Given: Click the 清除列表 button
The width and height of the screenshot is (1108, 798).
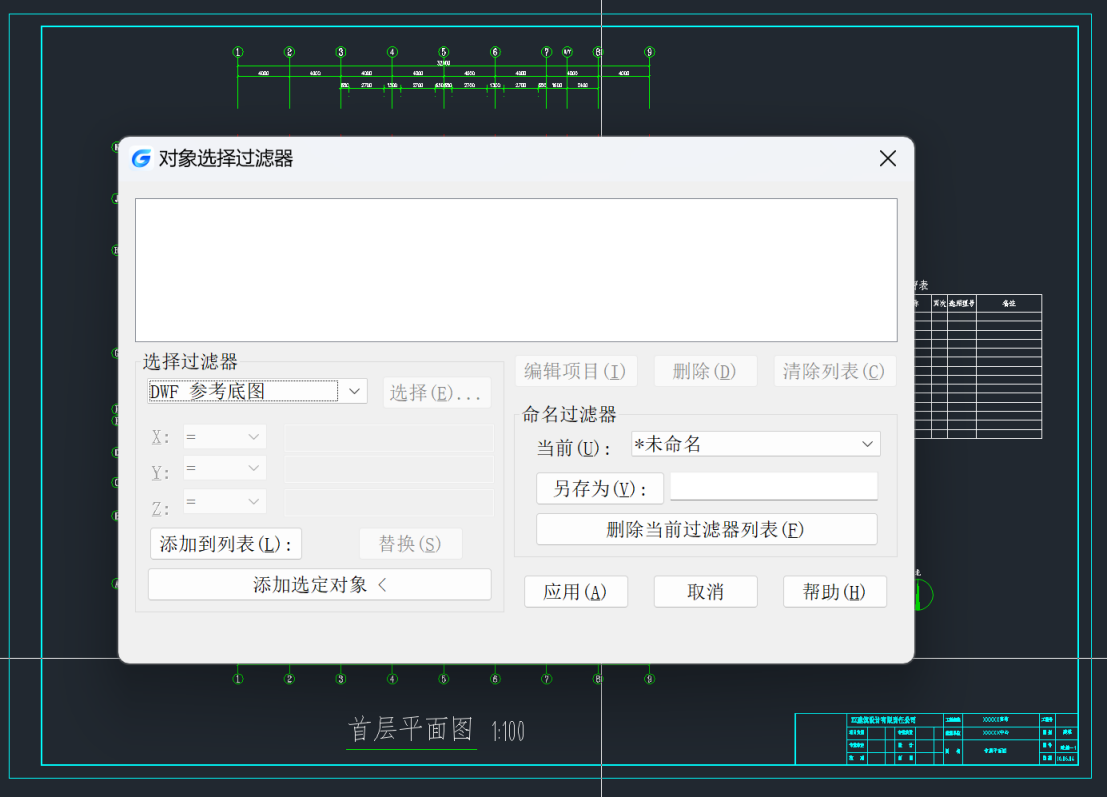Looking at the screenshot, I should (x=834, y=371).
